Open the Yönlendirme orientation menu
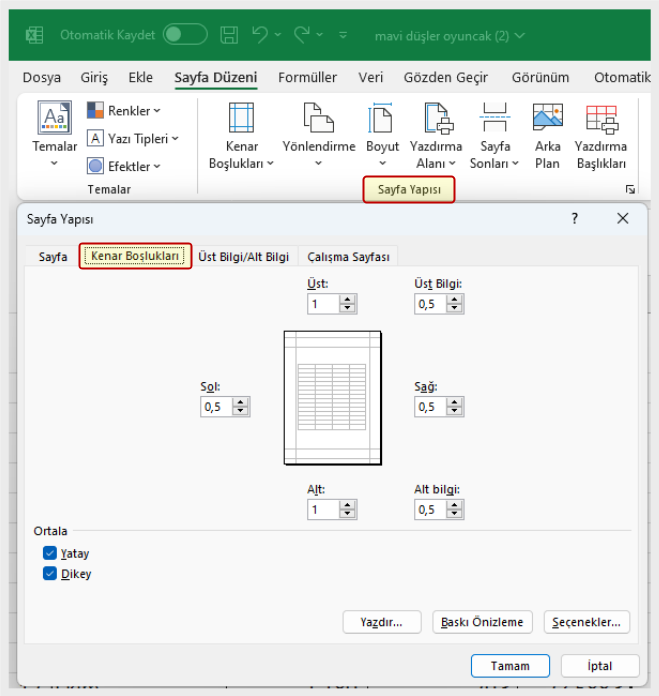Image resolution: width=659 pixels, height=696 pixels. (319, 135)
